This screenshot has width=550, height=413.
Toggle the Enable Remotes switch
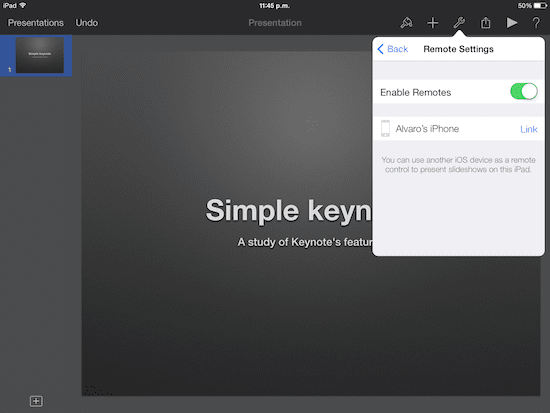coord(524,92)
